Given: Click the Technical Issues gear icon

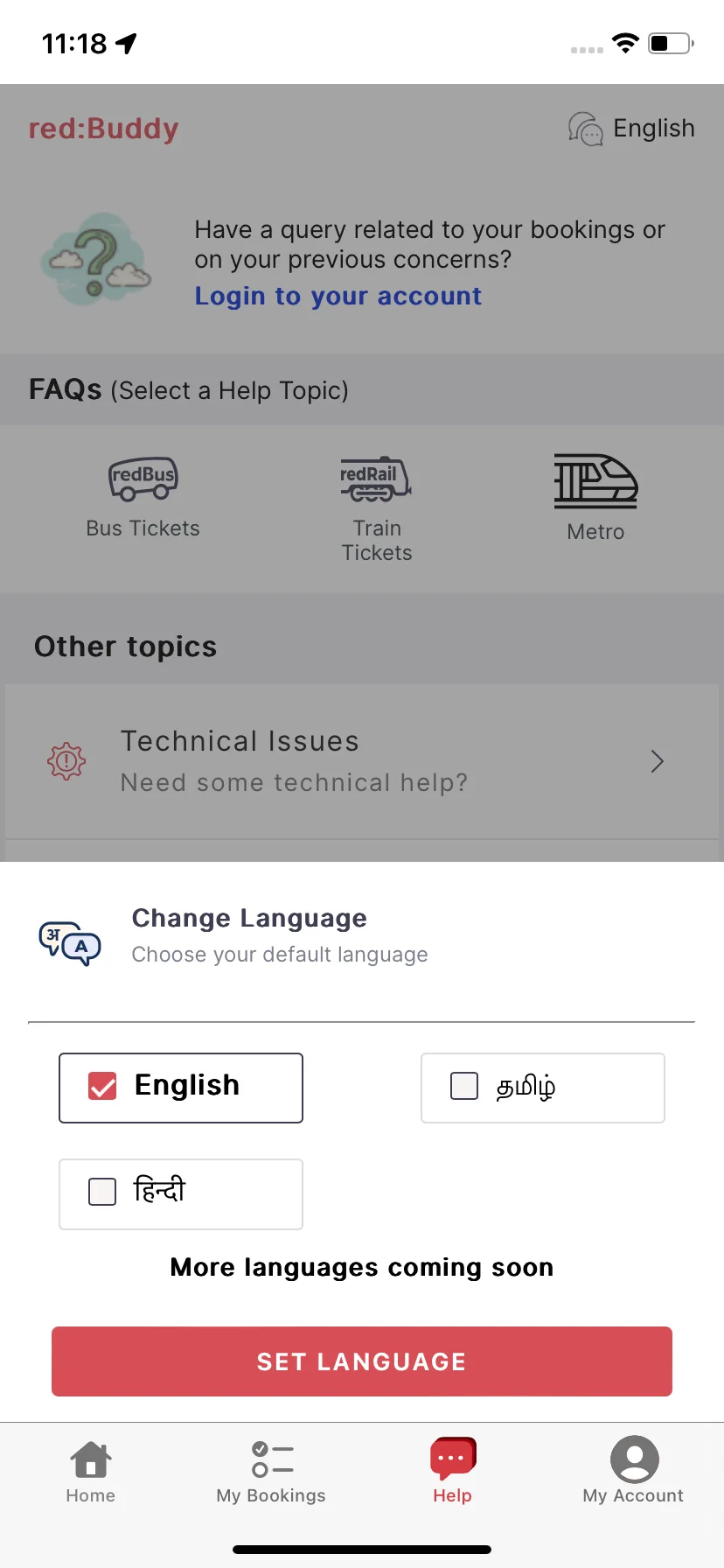Looking at the screenshot, I should click(x=66, y=761).
